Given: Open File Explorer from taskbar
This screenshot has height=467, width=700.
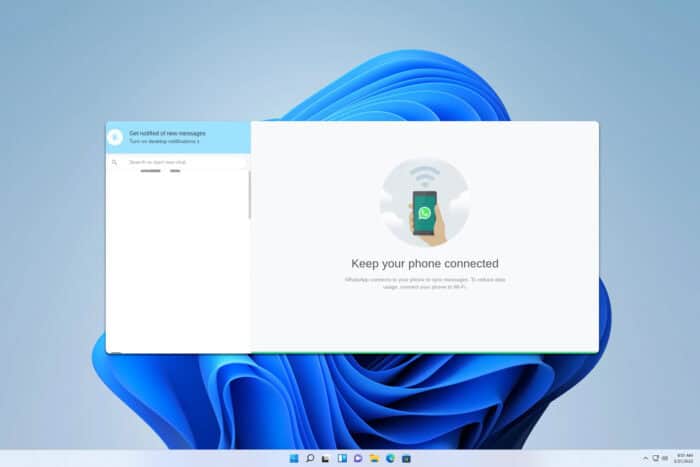Looking at the screenshot, I should 374,459.
